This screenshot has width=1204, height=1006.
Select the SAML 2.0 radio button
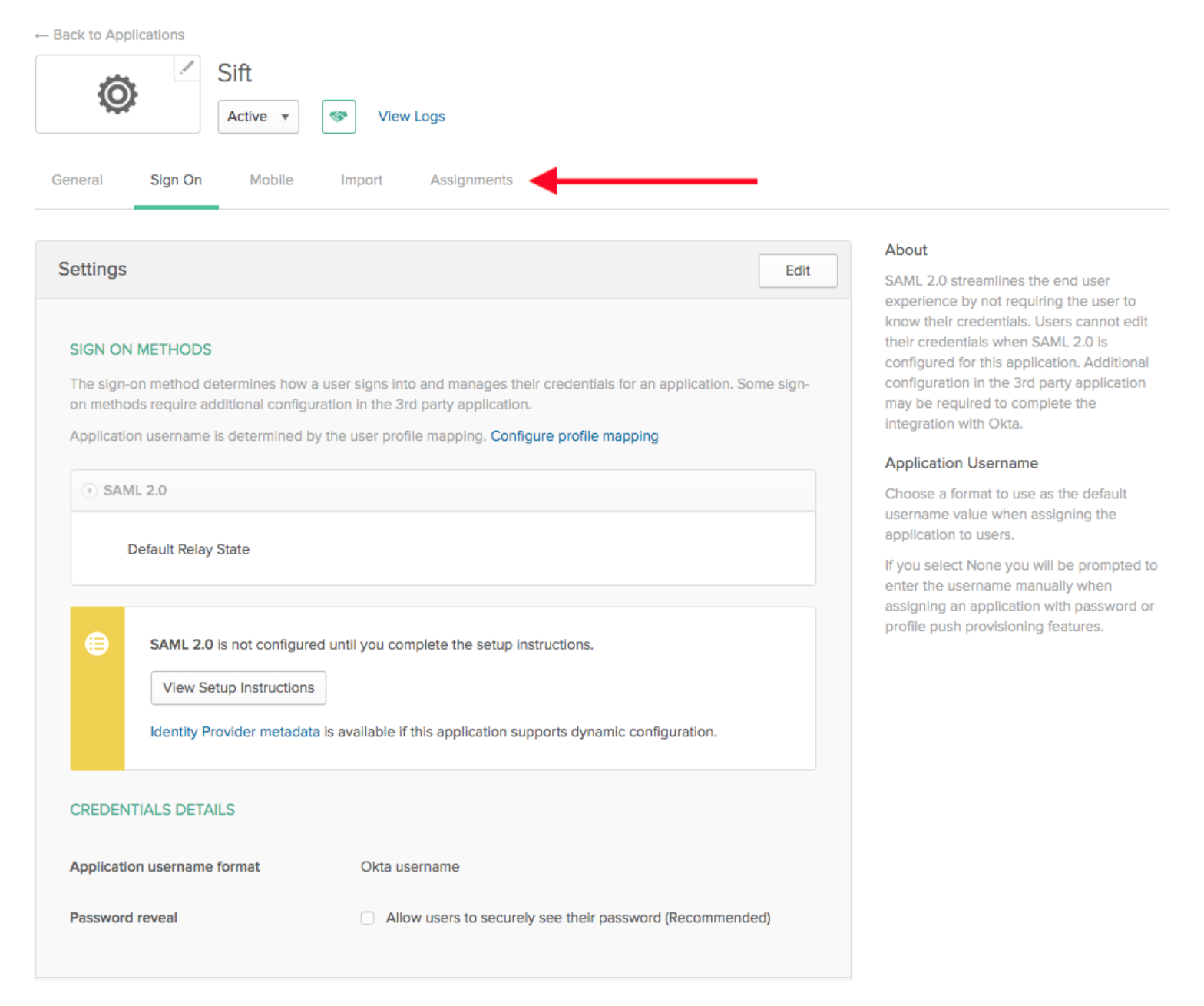coord(89,490)
